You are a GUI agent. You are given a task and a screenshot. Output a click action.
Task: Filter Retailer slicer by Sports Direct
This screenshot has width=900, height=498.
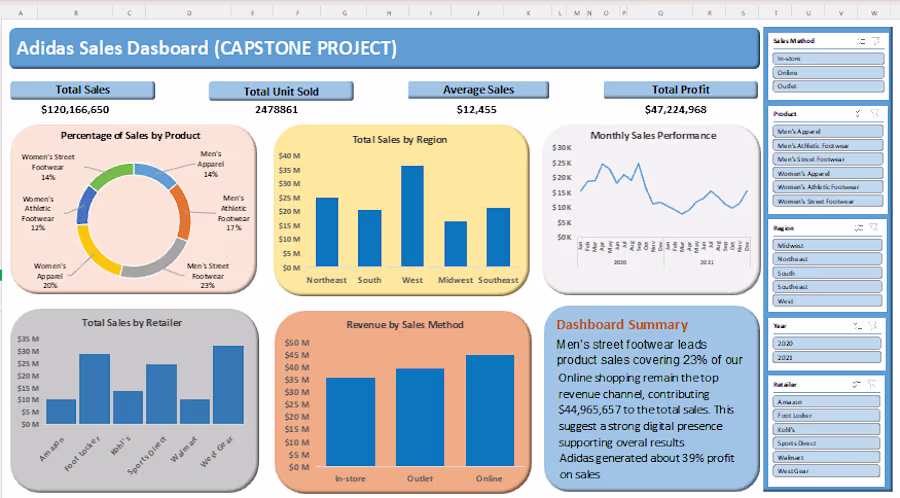click(x=826, y=443)
